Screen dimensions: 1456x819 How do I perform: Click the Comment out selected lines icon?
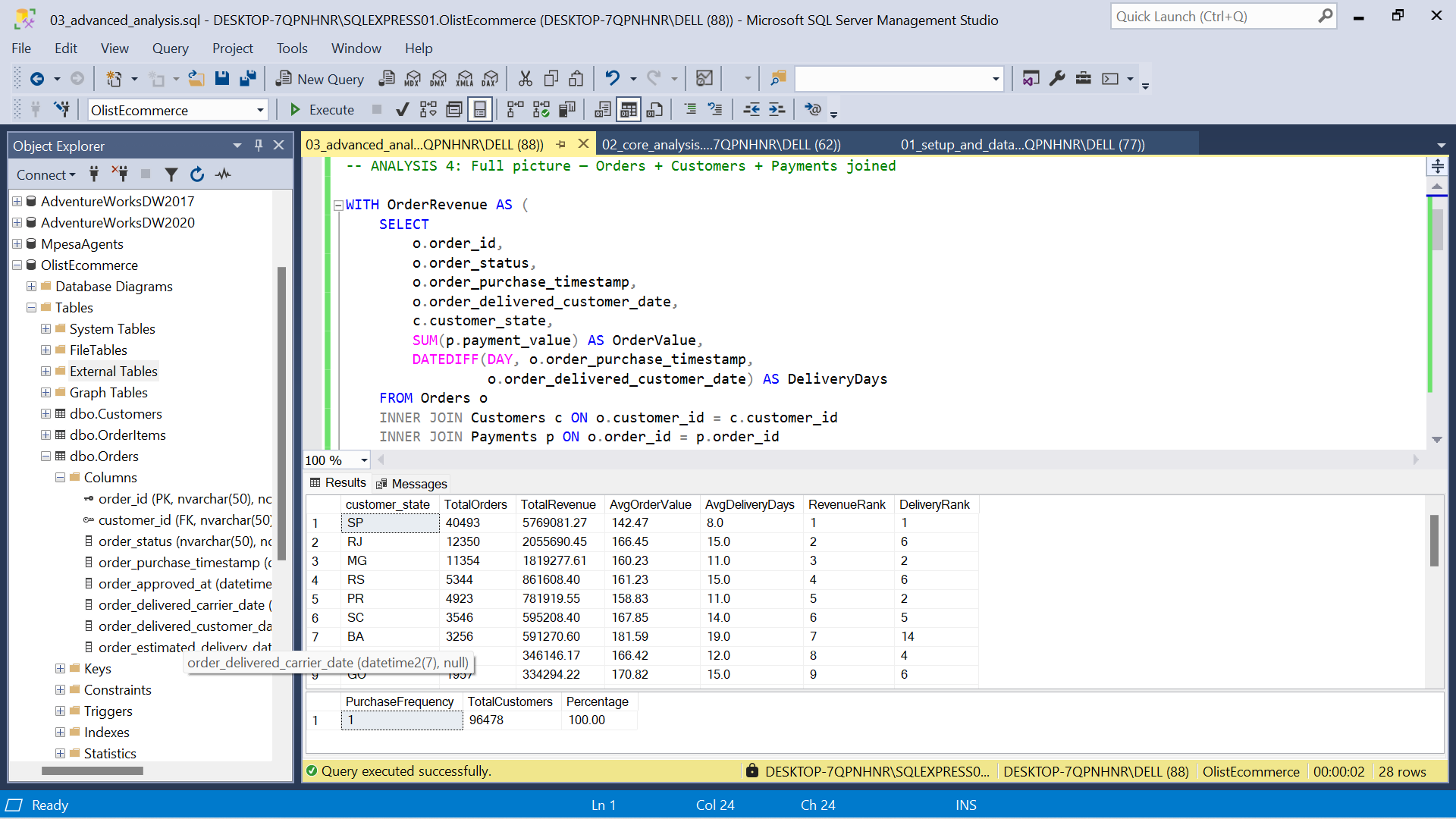pos(690,110)
